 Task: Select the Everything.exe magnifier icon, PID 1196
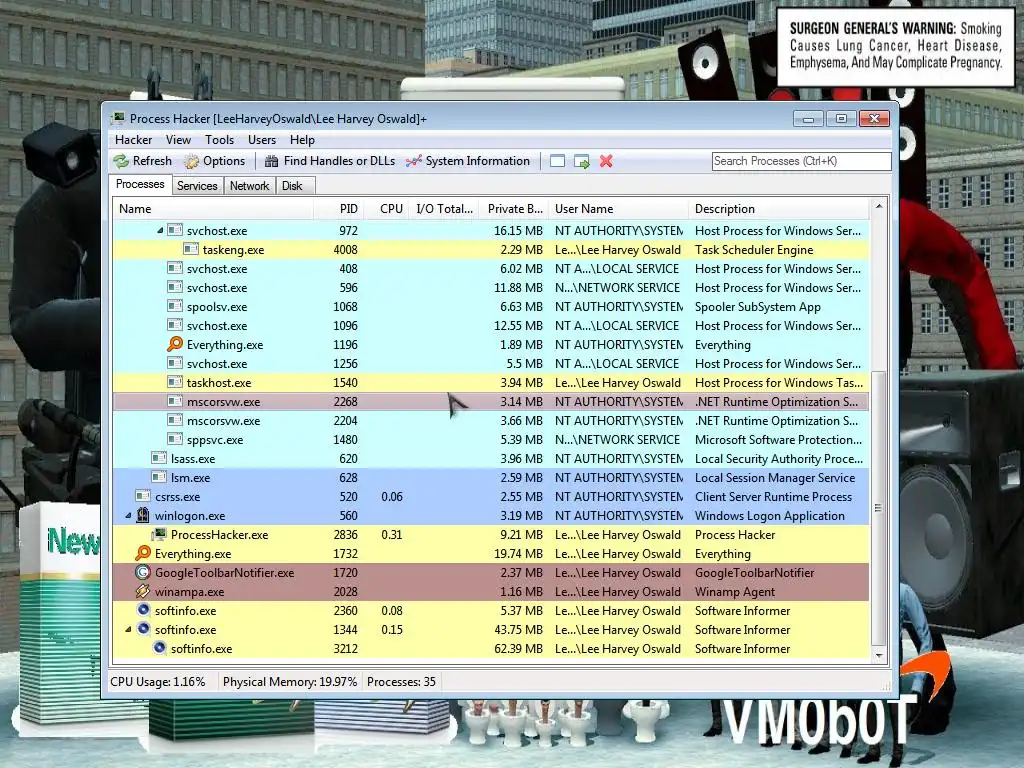point(175,344)
